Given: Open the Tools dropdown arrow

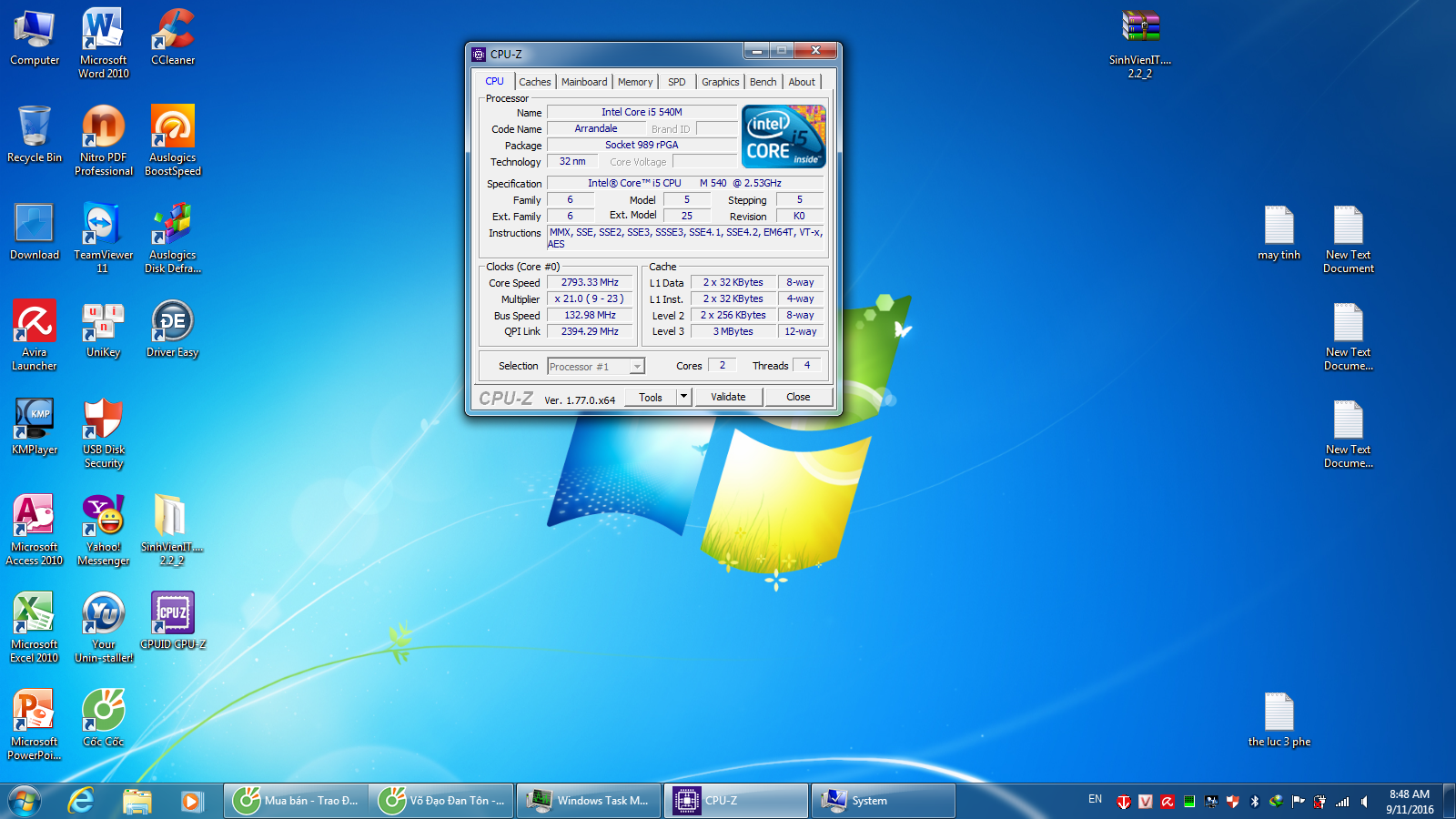Looking at the screenshot, I should point(683,397).
